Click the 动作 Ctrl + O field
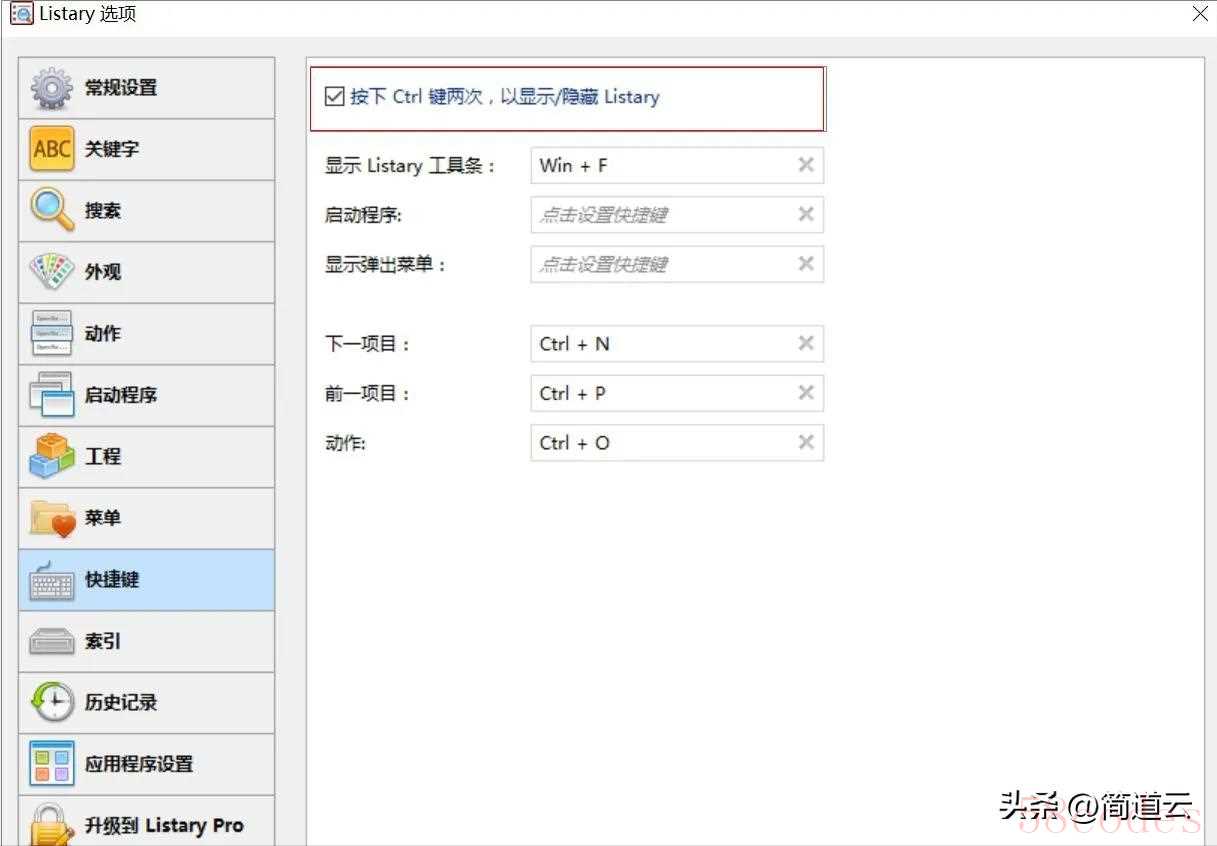This screenshot has height=846, width=1217. tap(660, 443)
